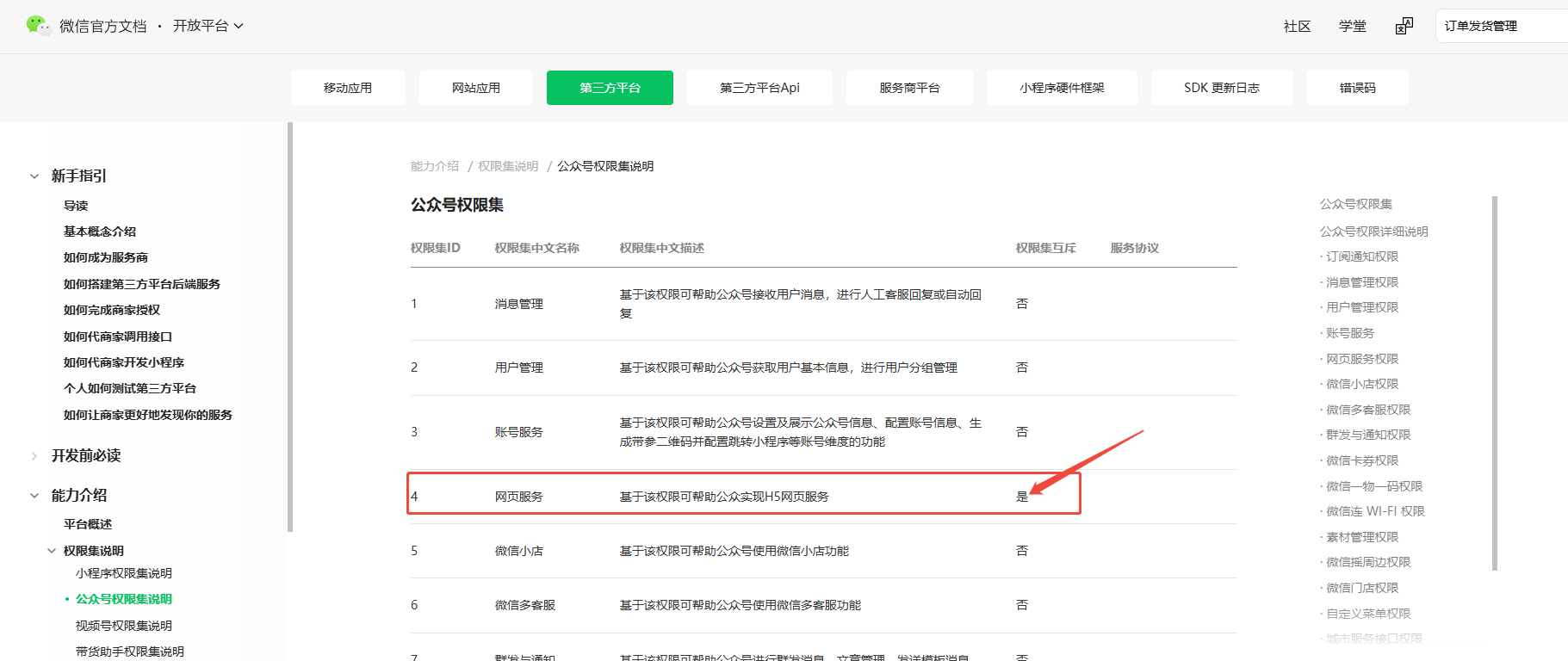Image resolution: width=1568 pixels, height=661 pixels.
Task: Go to the 学堂 link
Action: [1353, 27]
